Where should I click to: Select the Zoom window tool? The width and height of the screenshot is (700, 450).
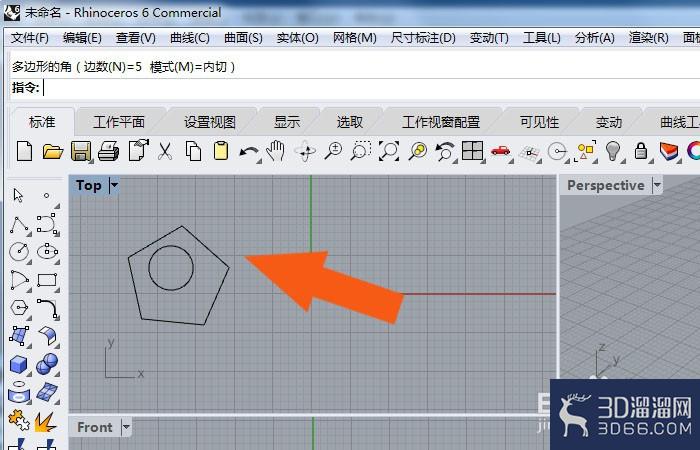pyautogui.click(x=361, y=151)
